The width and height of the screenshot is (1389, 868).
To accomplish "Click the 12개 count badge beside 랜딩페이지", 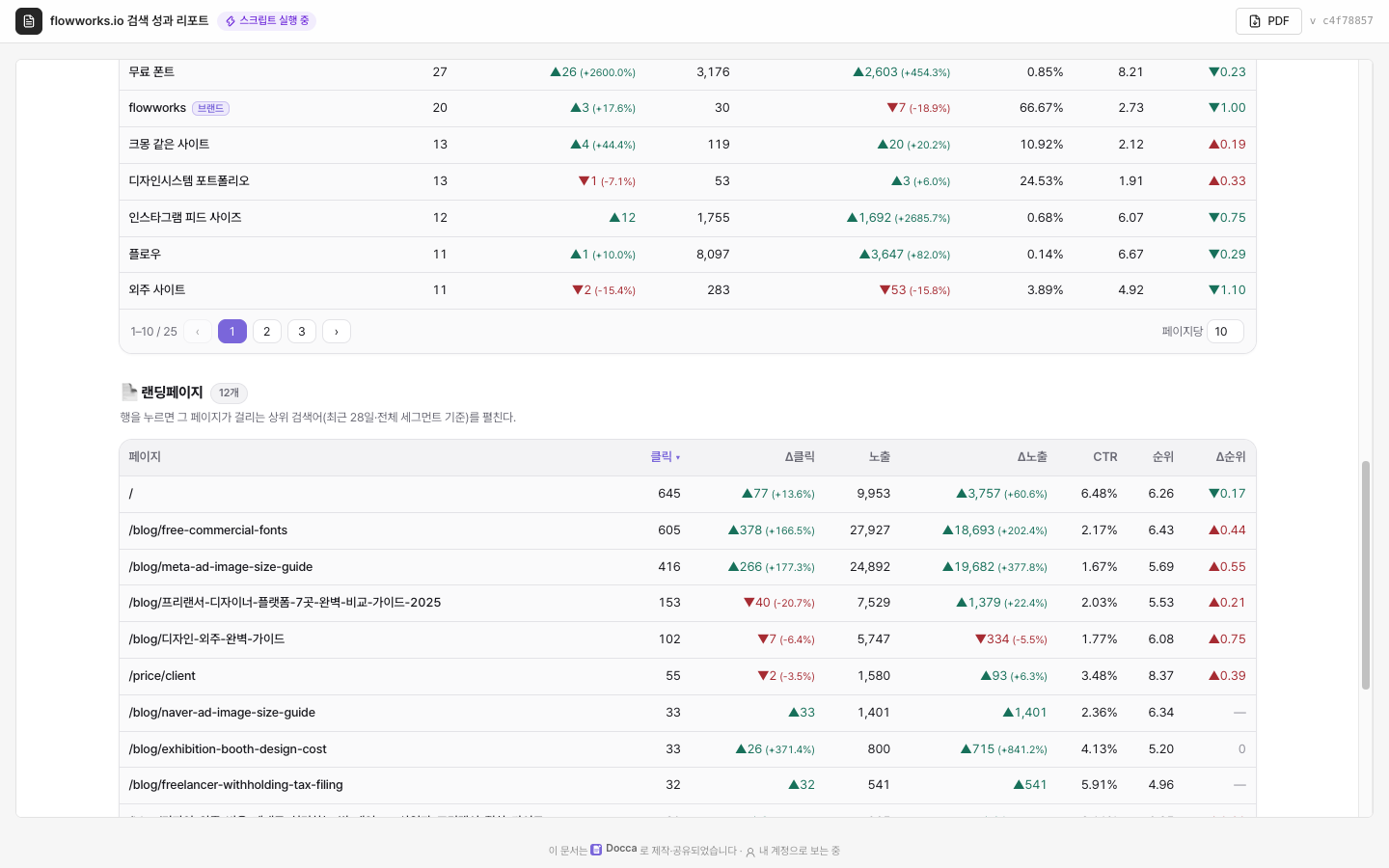I will 229,393.
